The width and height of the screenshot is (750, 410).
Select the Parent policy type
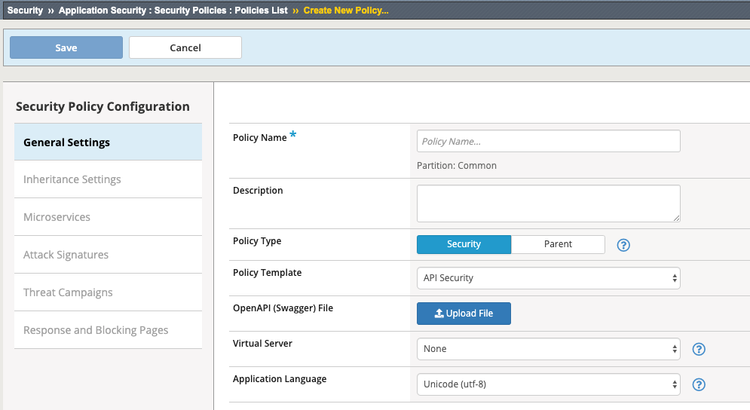[558, 244]
